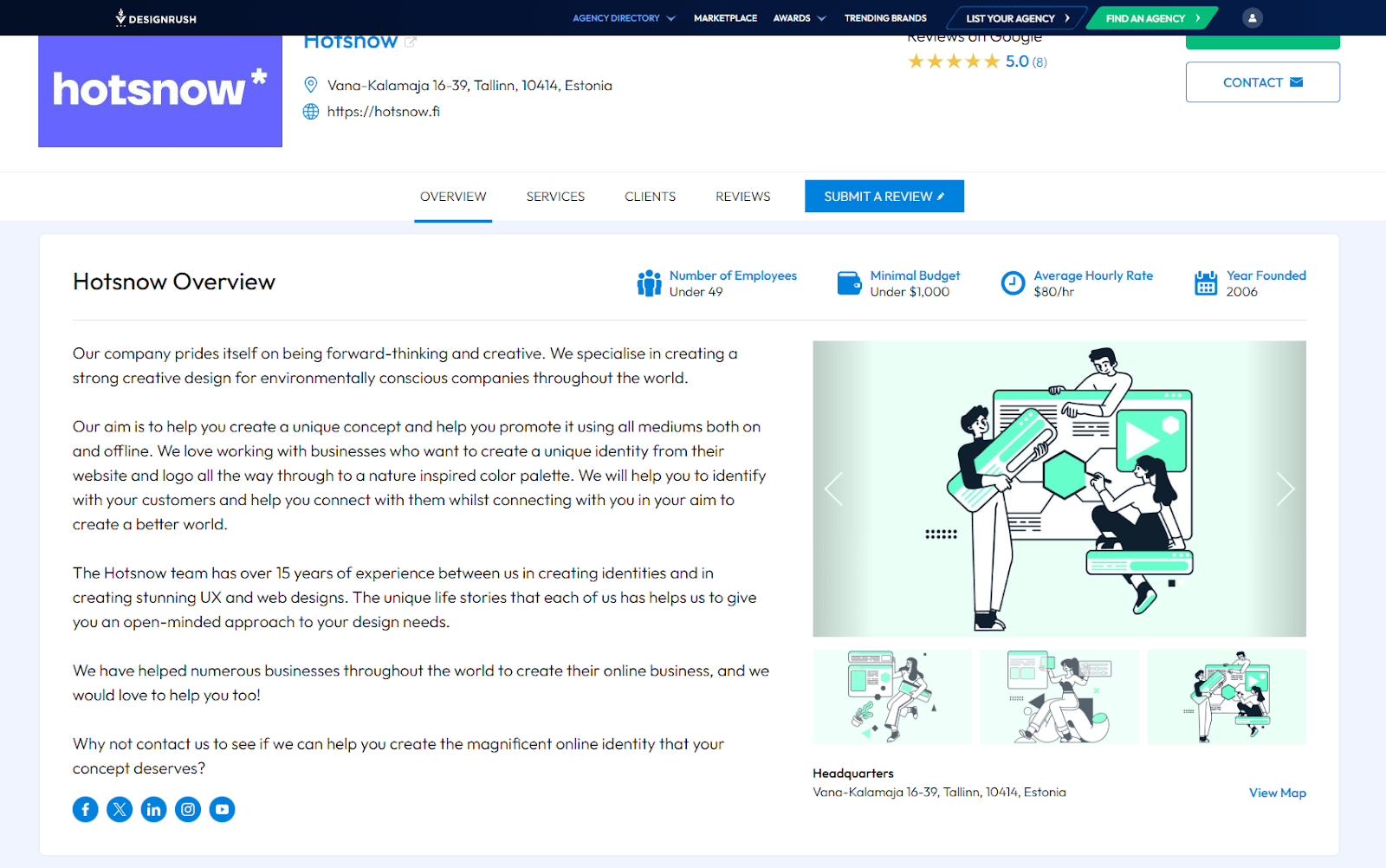Expand the Awards dropdown menu

[800, 18]
